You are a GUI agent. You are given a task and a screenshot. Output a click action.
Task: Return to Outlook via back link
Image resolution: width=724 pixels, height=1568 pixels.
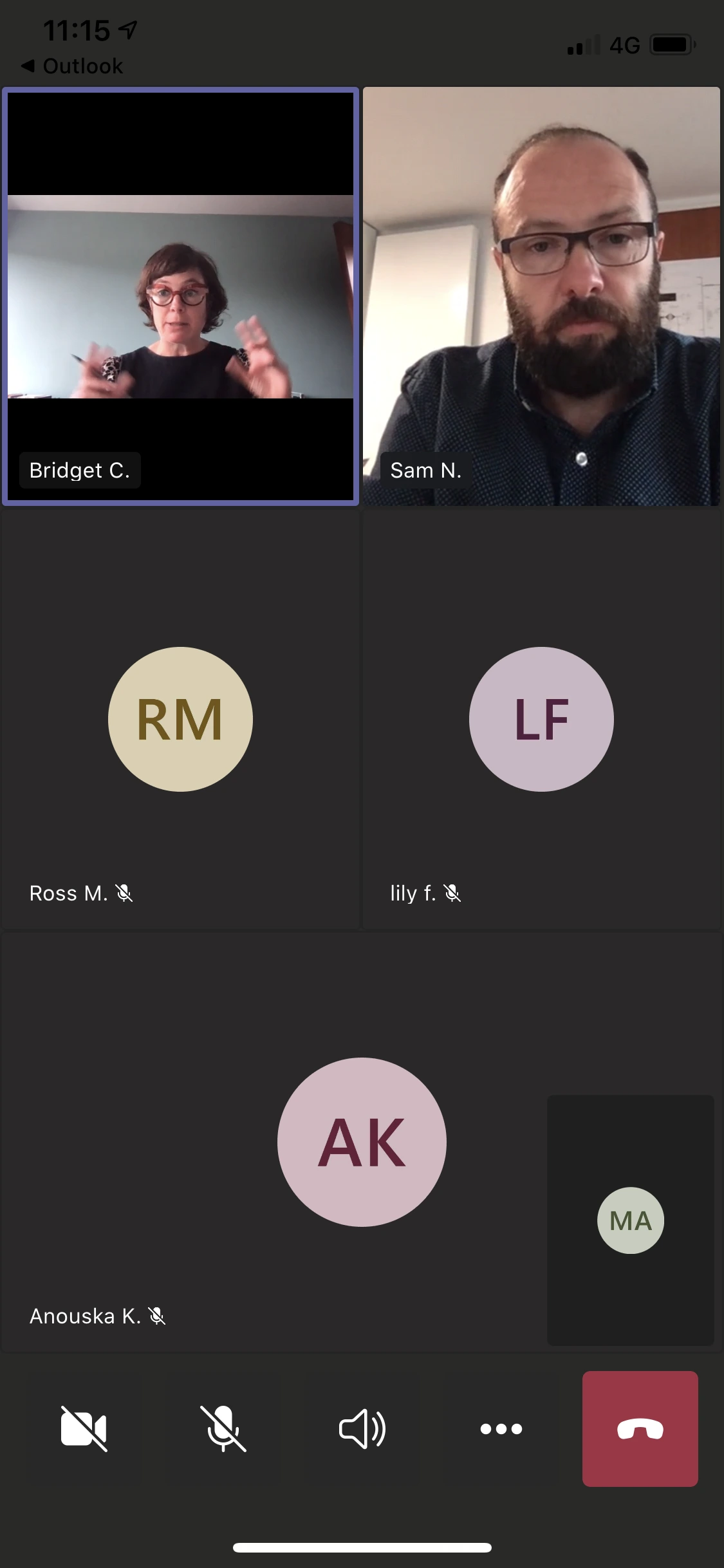pos(72,66)
